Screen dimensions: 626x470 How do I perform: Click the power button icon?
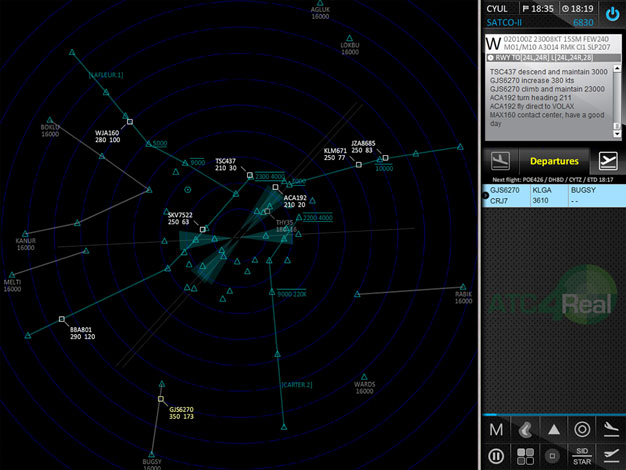611,15
